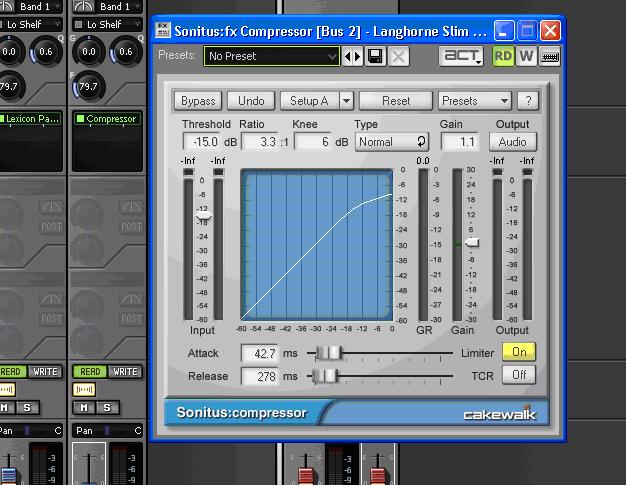Solo the Compressor channel strip with S
Screen dimensions: 626x485
point(107,408)
